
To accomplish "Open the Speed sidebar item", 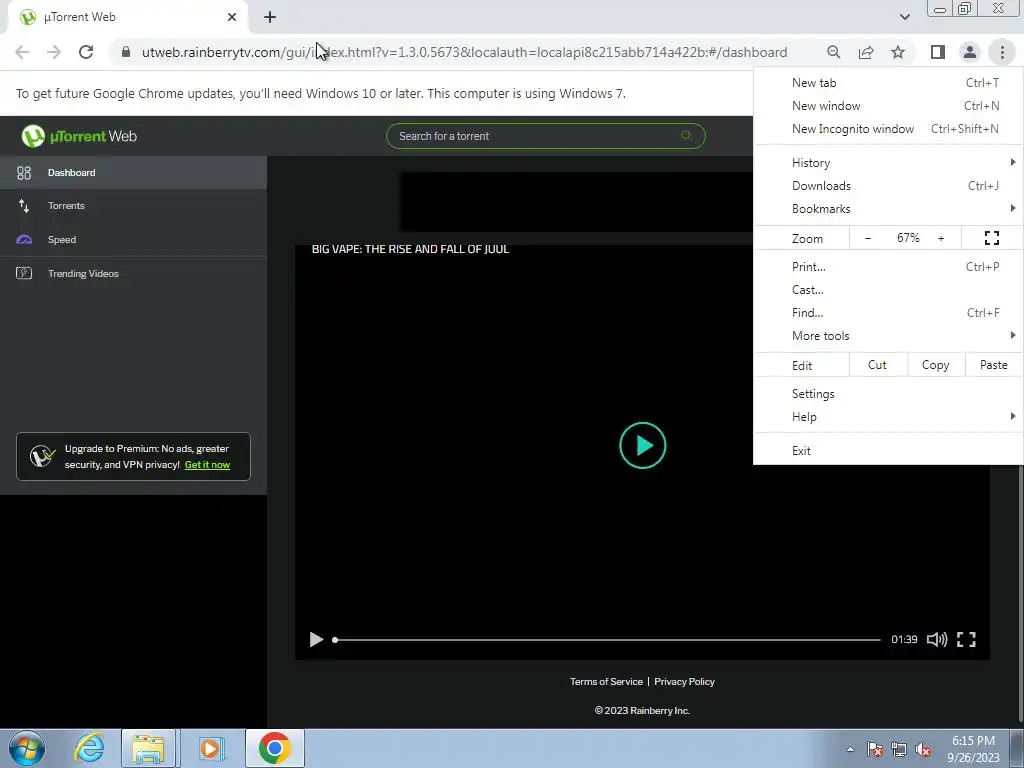I will [x=133, y=240].
